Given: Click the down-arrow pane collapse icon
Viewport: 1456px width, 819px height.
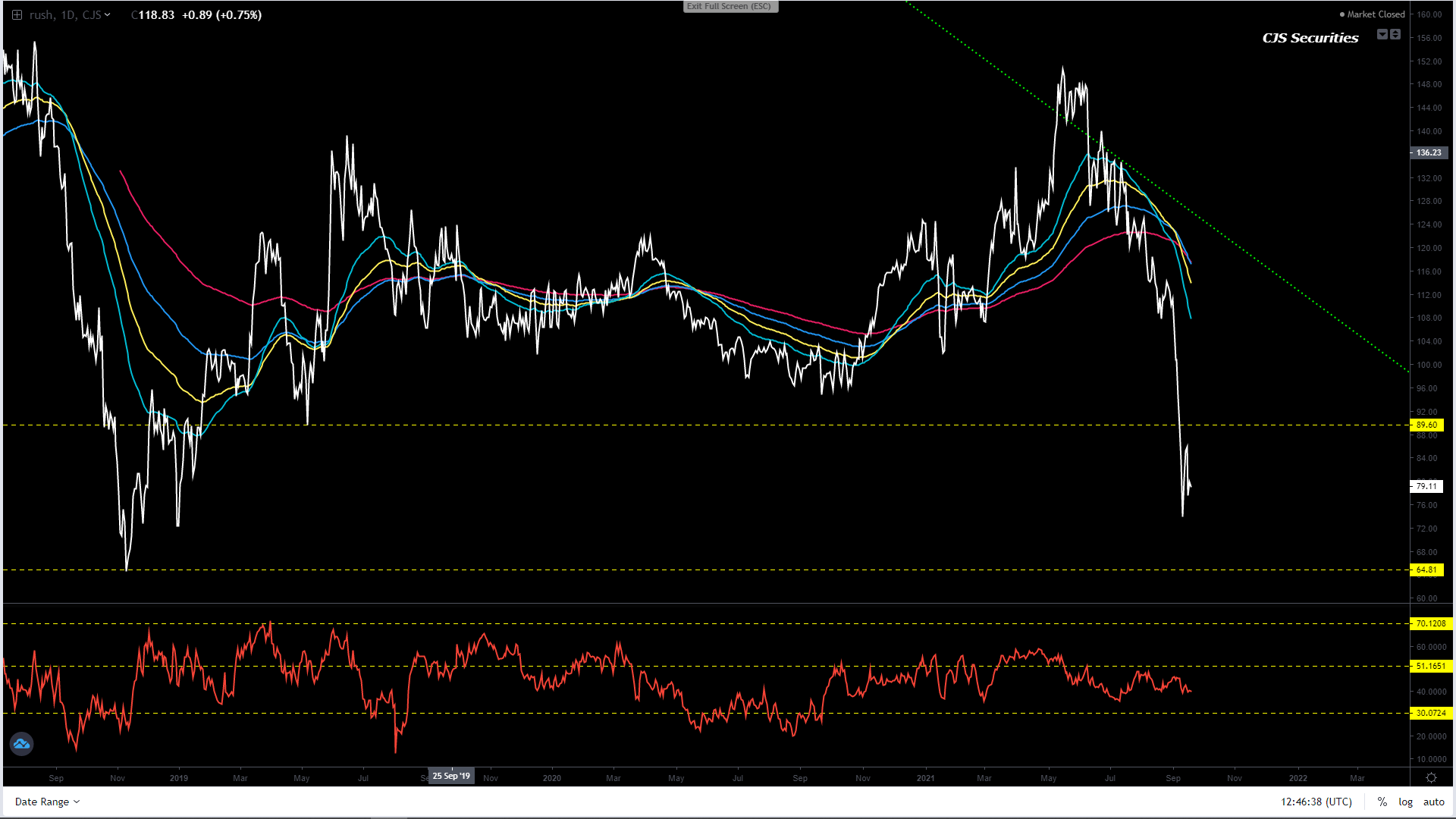Looking at the screenshot, I should click(x=1382, y=34).
